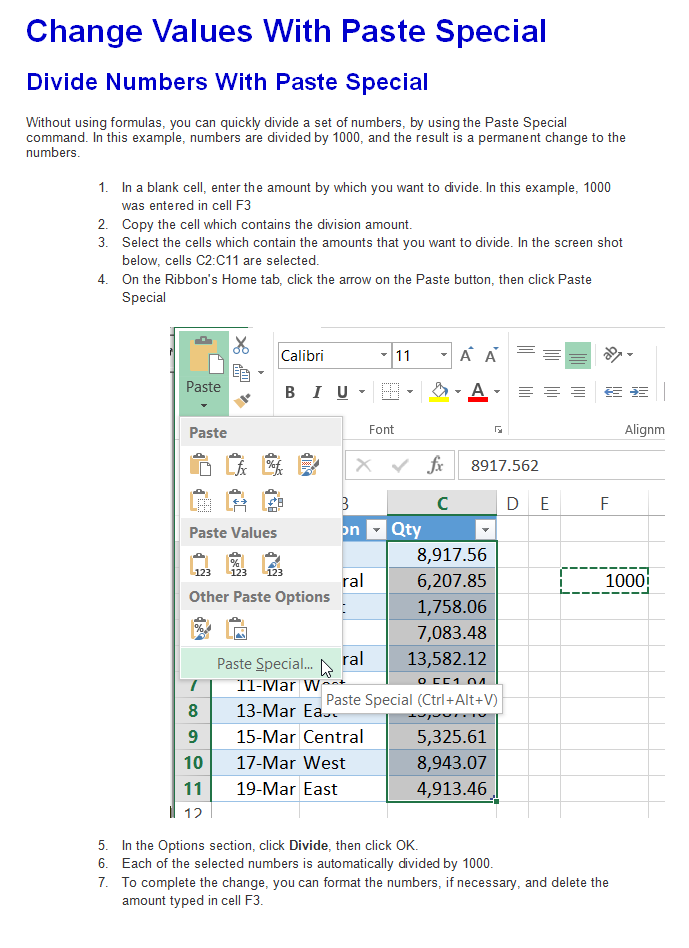Image resolution: width=689 pixels, height=948 pixels.
Task: Click the Borders icon
Action: tap(390, 392)
